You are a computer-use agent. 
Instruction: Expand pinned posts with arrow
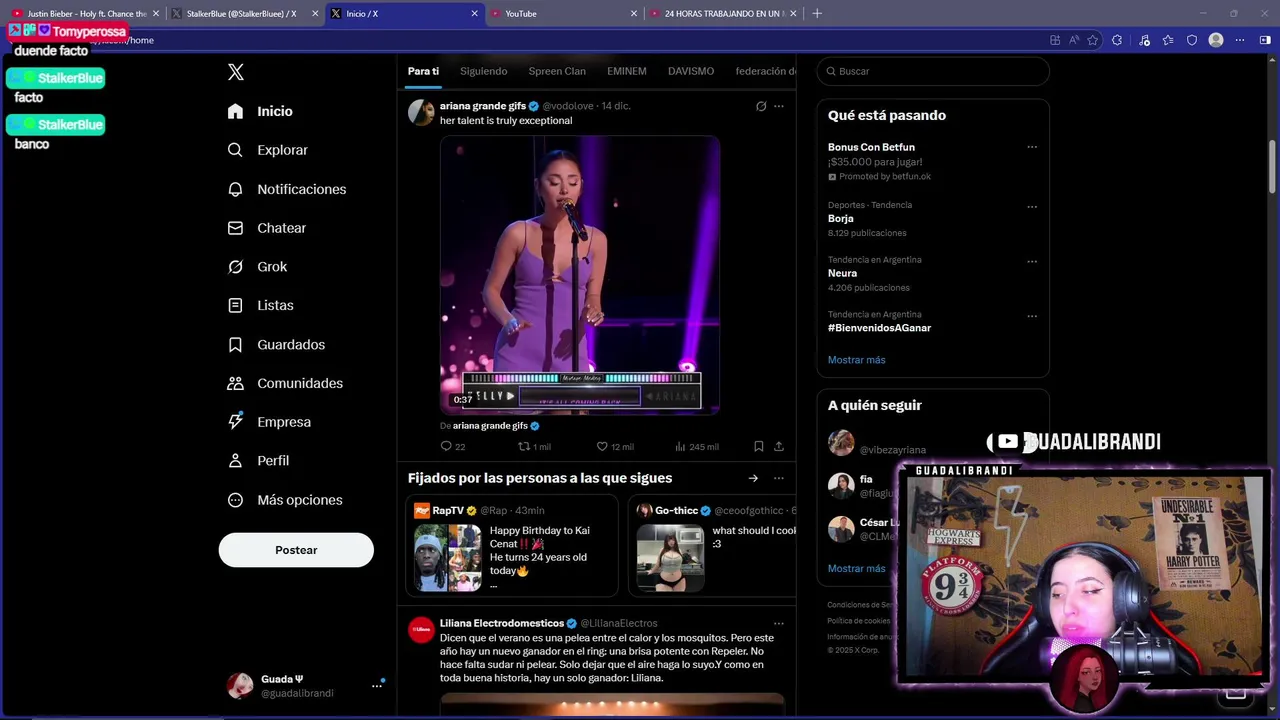pyautogui.click(x=753, y=478)
